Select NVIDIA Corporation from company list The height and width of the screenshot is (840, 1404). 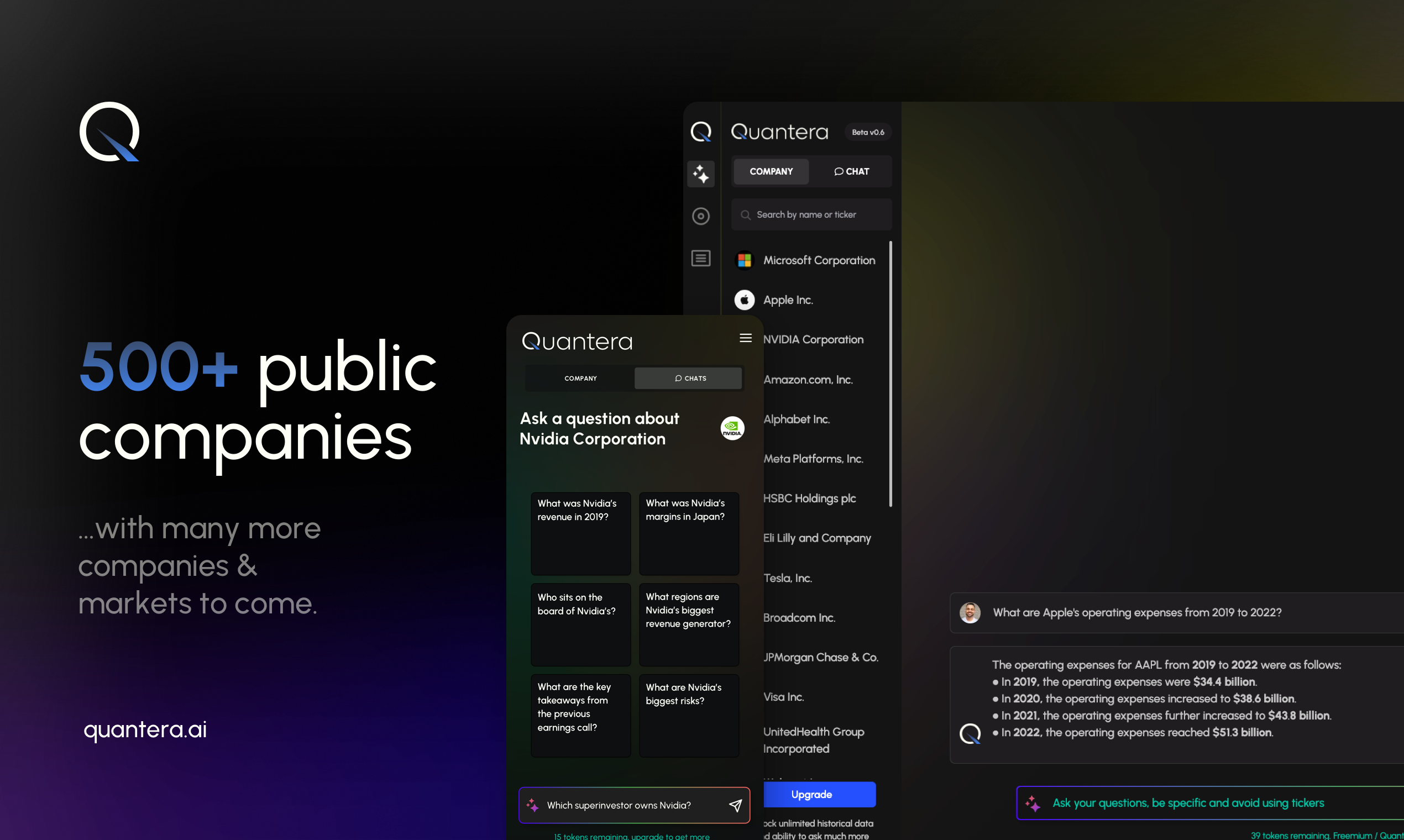click(813, 340)
